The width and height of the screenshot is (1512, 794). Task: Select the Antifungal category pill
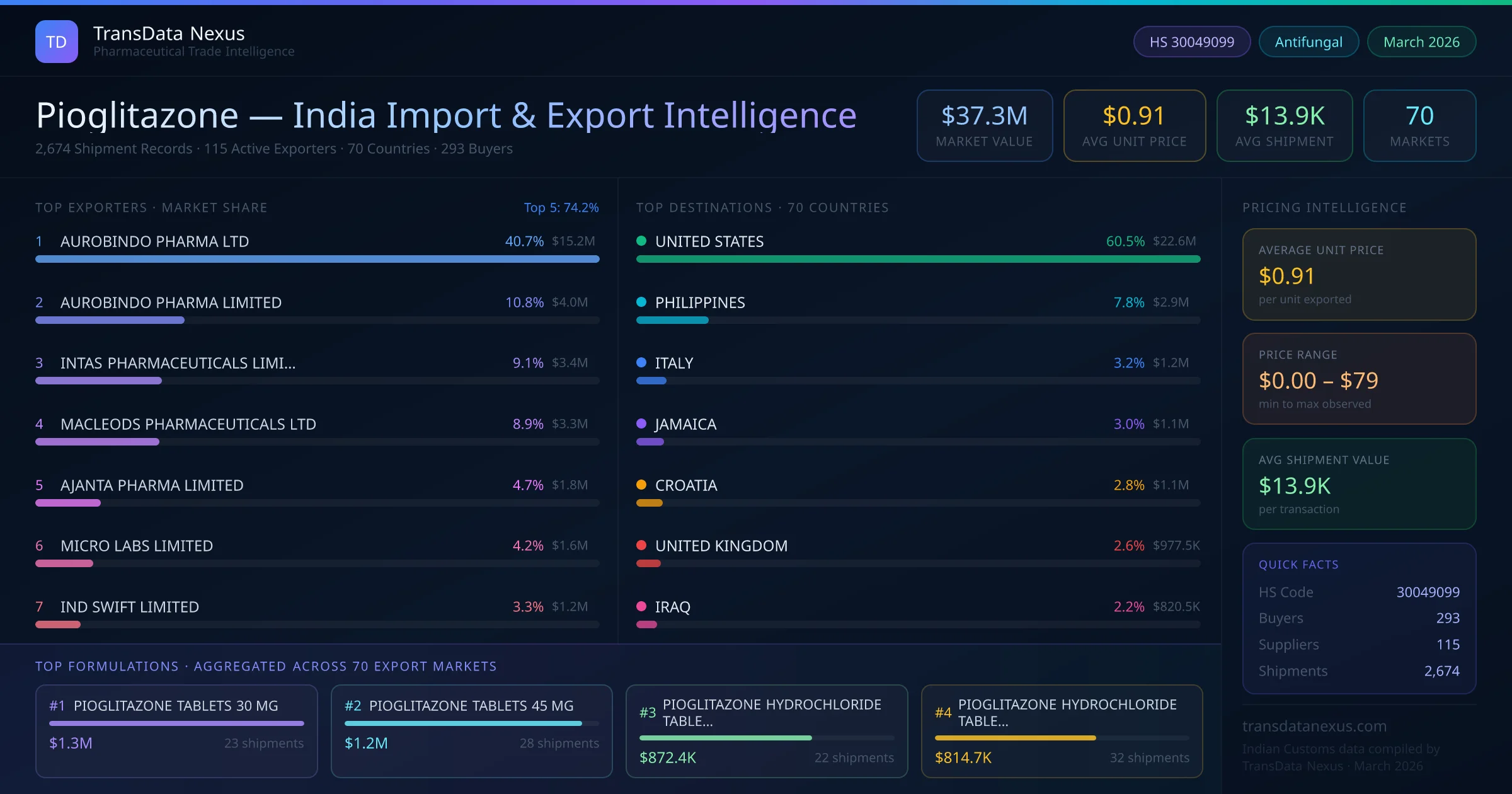tap(1308, 42)
